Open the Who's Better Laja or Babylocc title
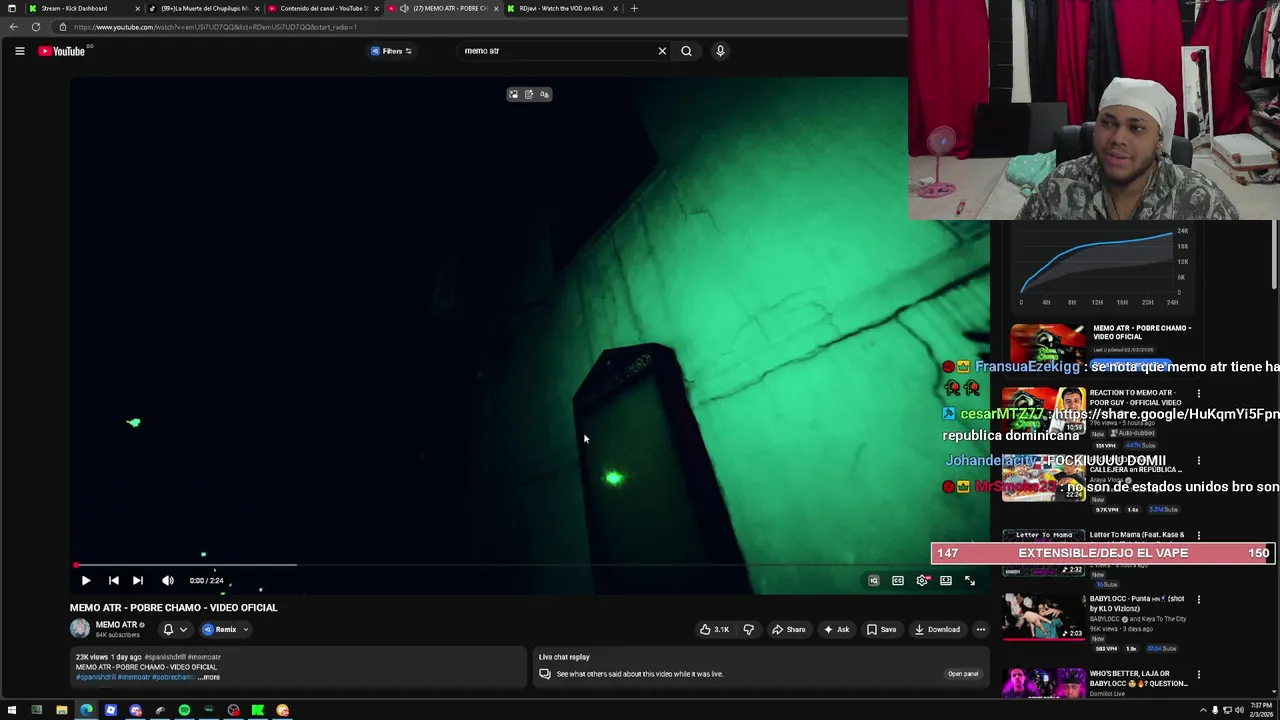The image size is (1280, 720). pyautogui.click(x=1139, y=680)
